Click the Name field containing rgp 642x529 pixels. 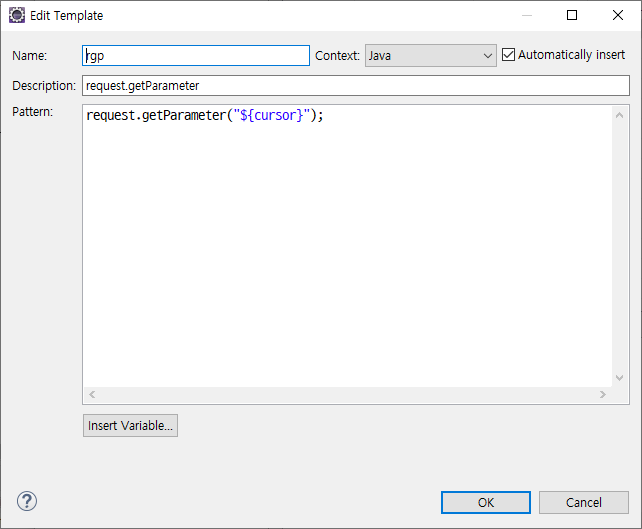[x=196, y=55]
